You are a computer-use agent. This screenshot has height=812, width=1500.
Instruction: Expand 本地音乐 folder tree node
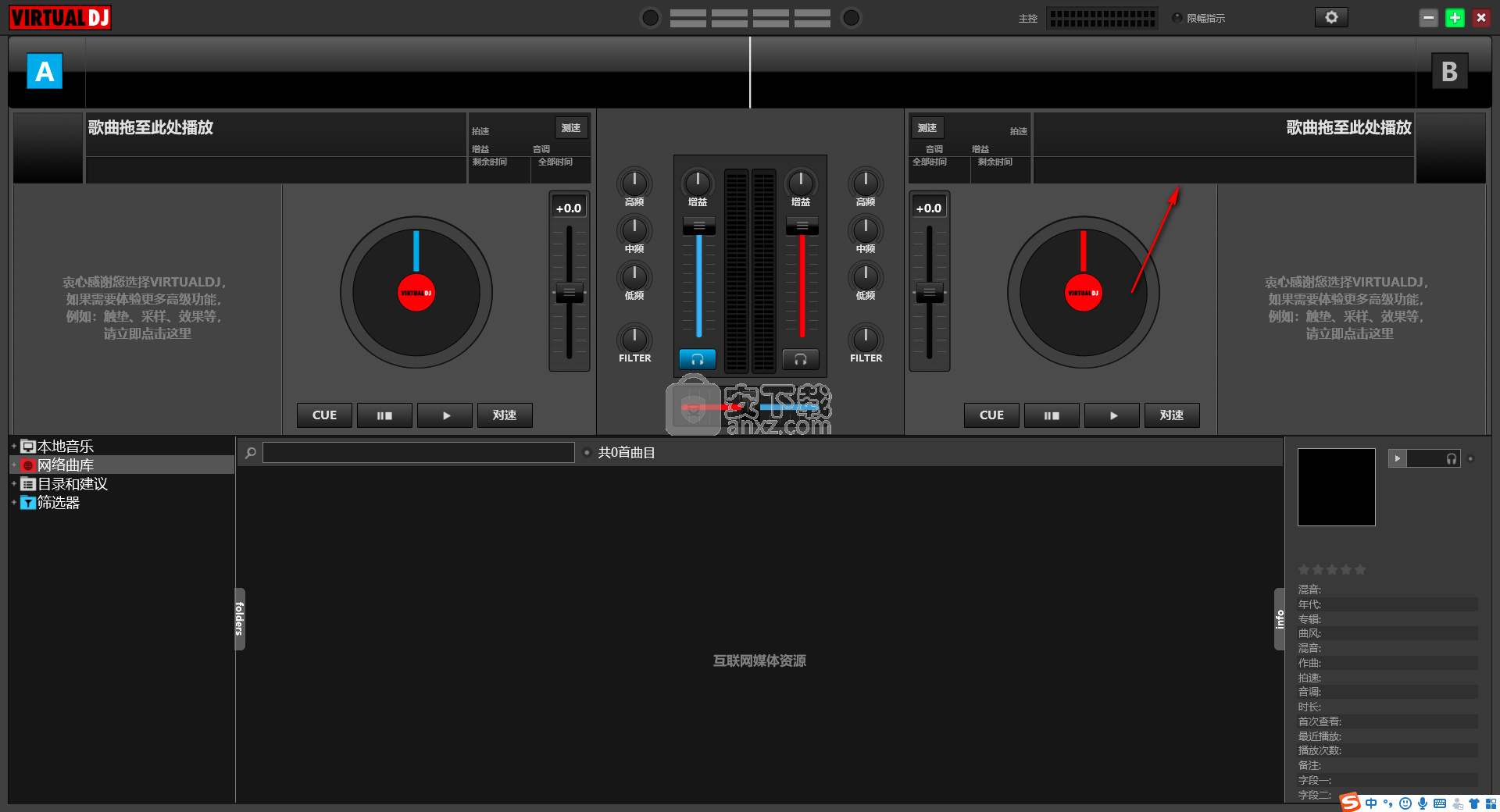click(14, 446)
